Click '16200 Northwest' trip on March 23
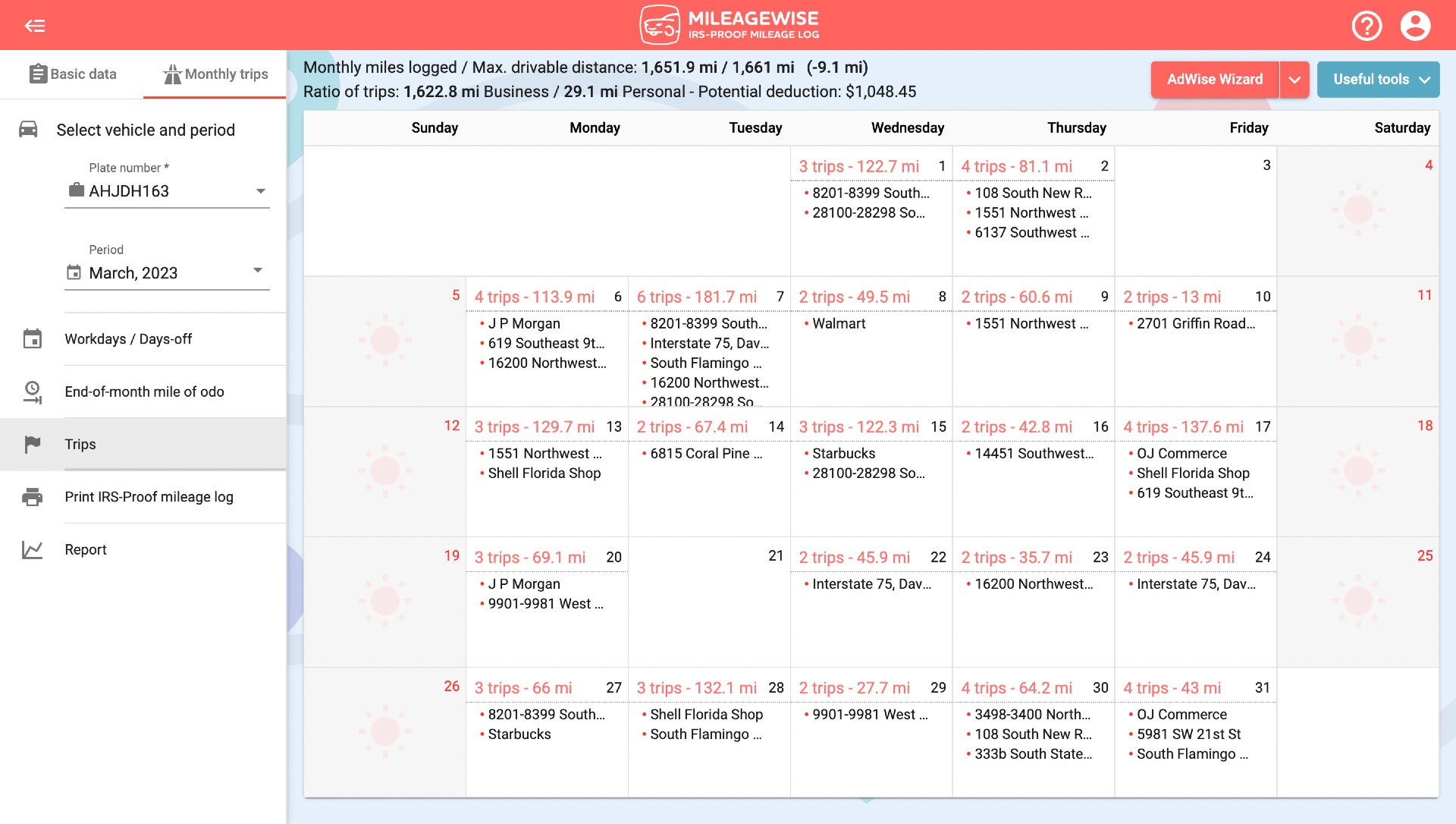 pos(1034,583)
